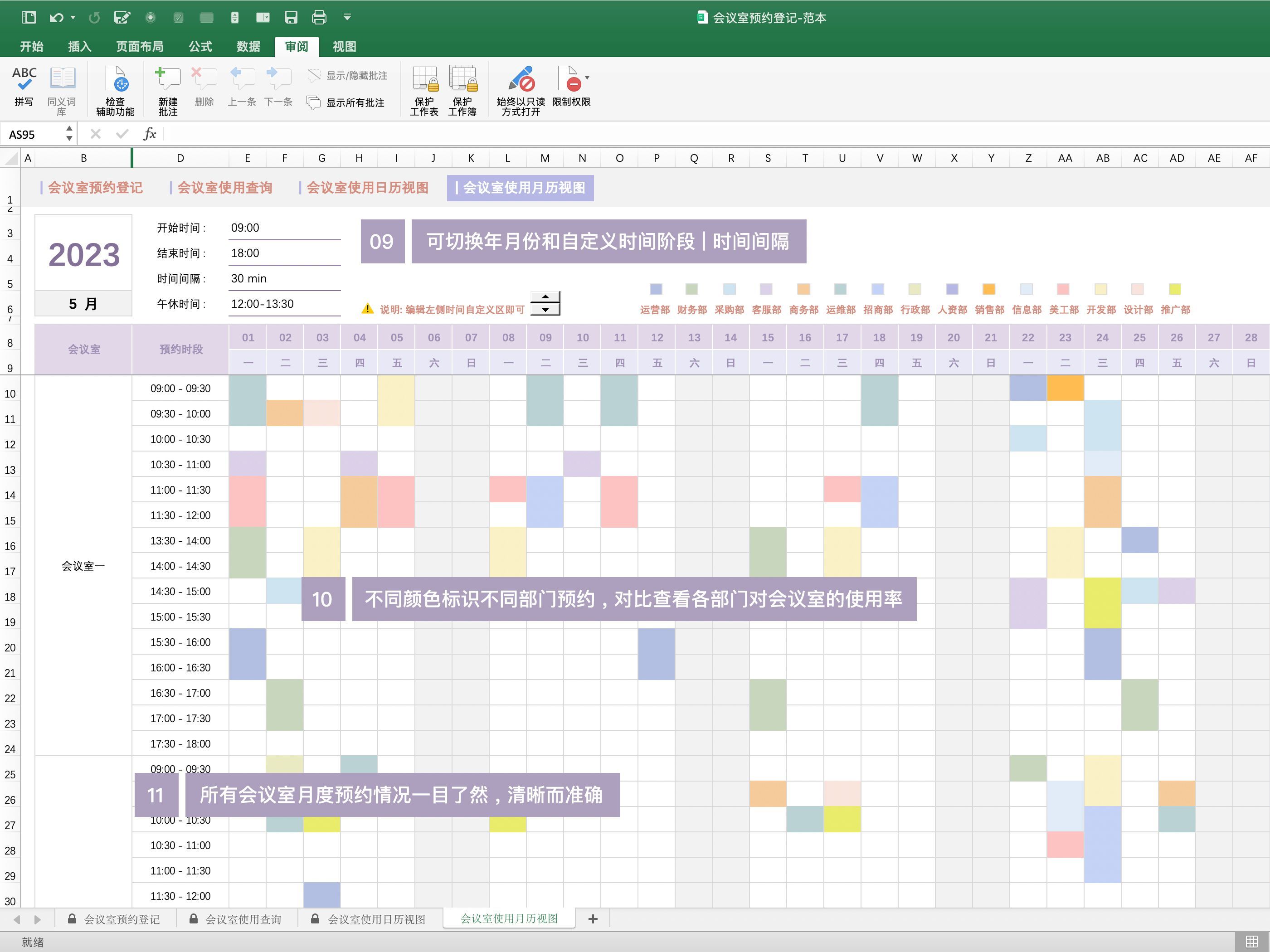The image size is (1270, 952).
Task: Click the formula cancel (X) icon
Action: click(96, 134)
